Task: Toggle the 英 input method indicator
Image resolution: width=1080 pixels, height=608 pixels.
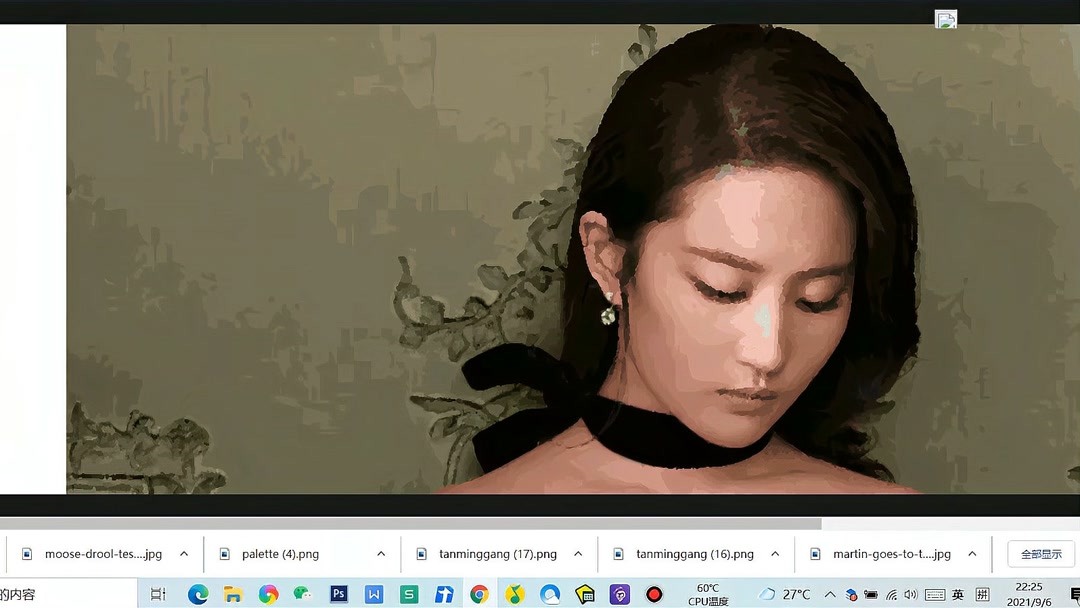Action: [x=957, y=592]
